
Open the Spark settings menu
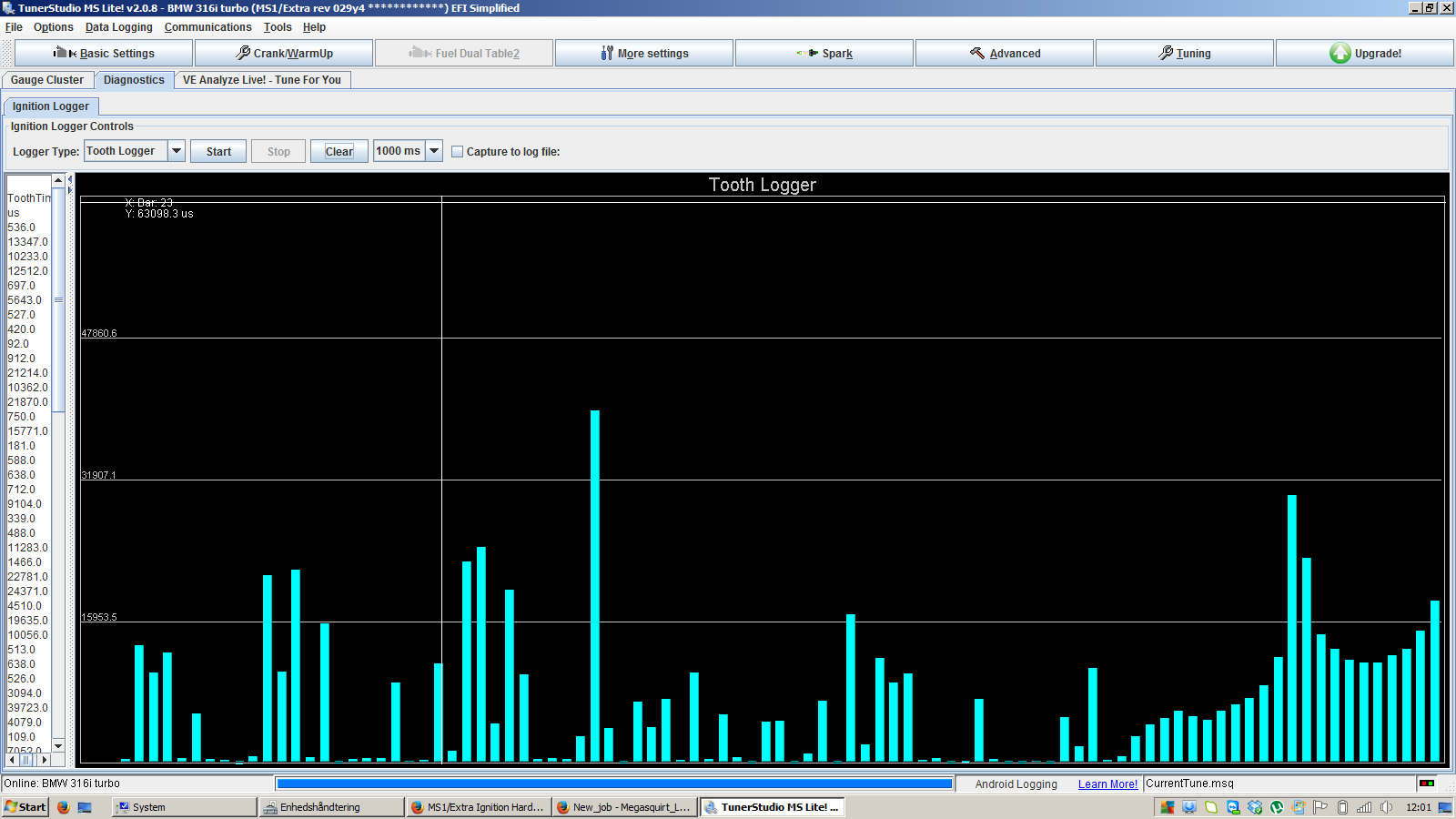tap(824, 54)
